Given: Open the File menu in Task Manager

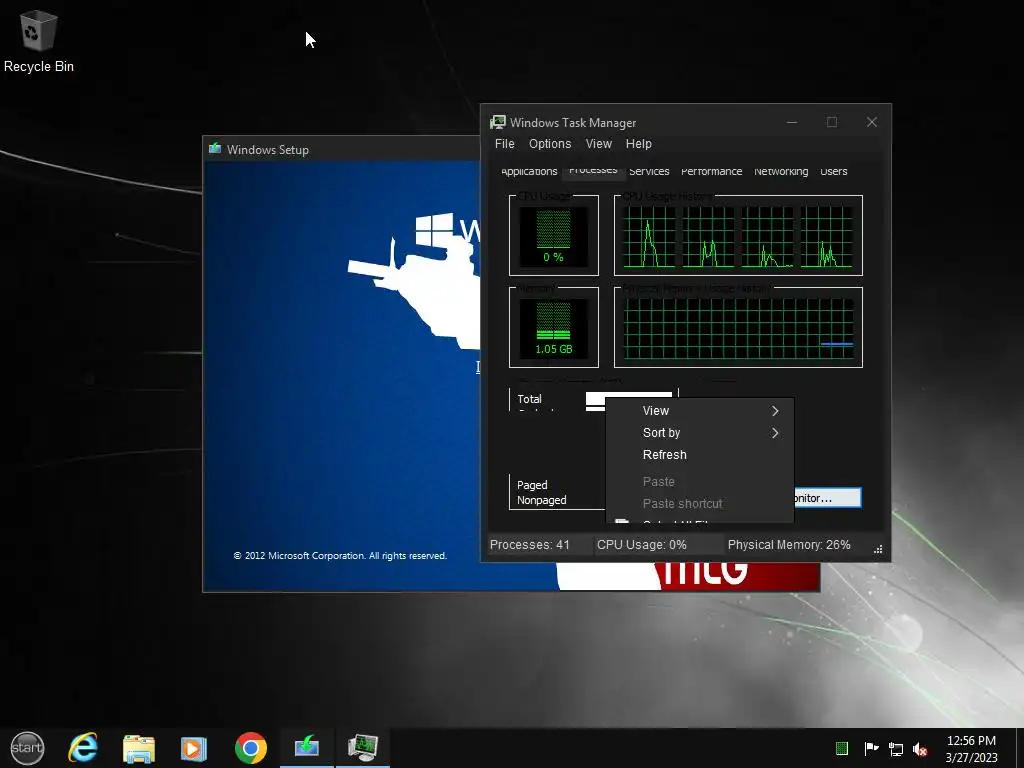Looking at the screenshot, I should pos(504,144).
